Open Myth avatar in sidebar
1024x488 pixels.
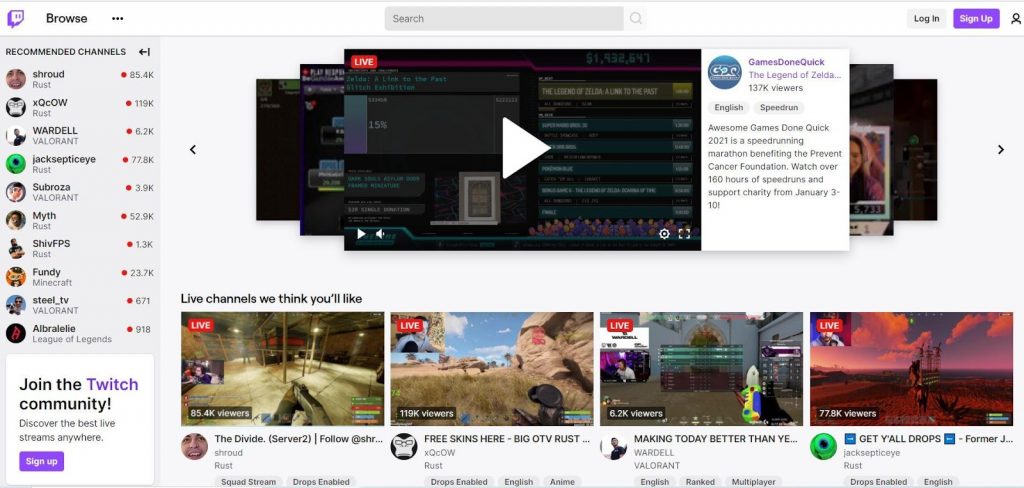click(16, 220)
